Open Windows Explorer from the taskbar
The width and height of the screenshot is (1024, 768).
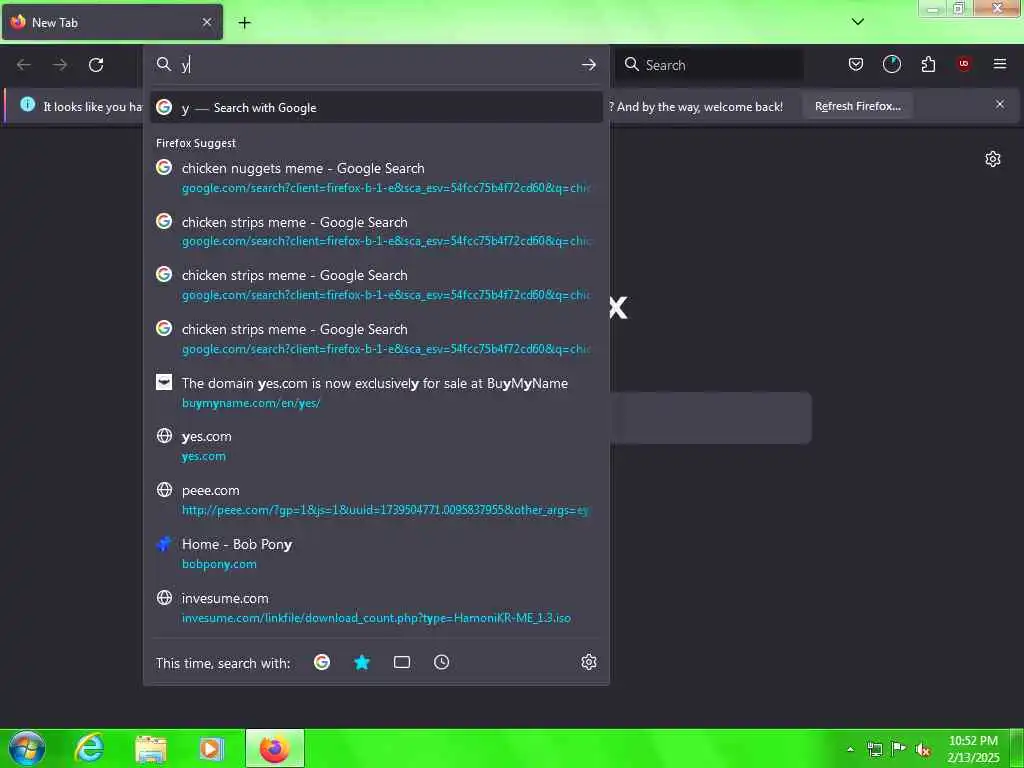(x=151, y=749)
